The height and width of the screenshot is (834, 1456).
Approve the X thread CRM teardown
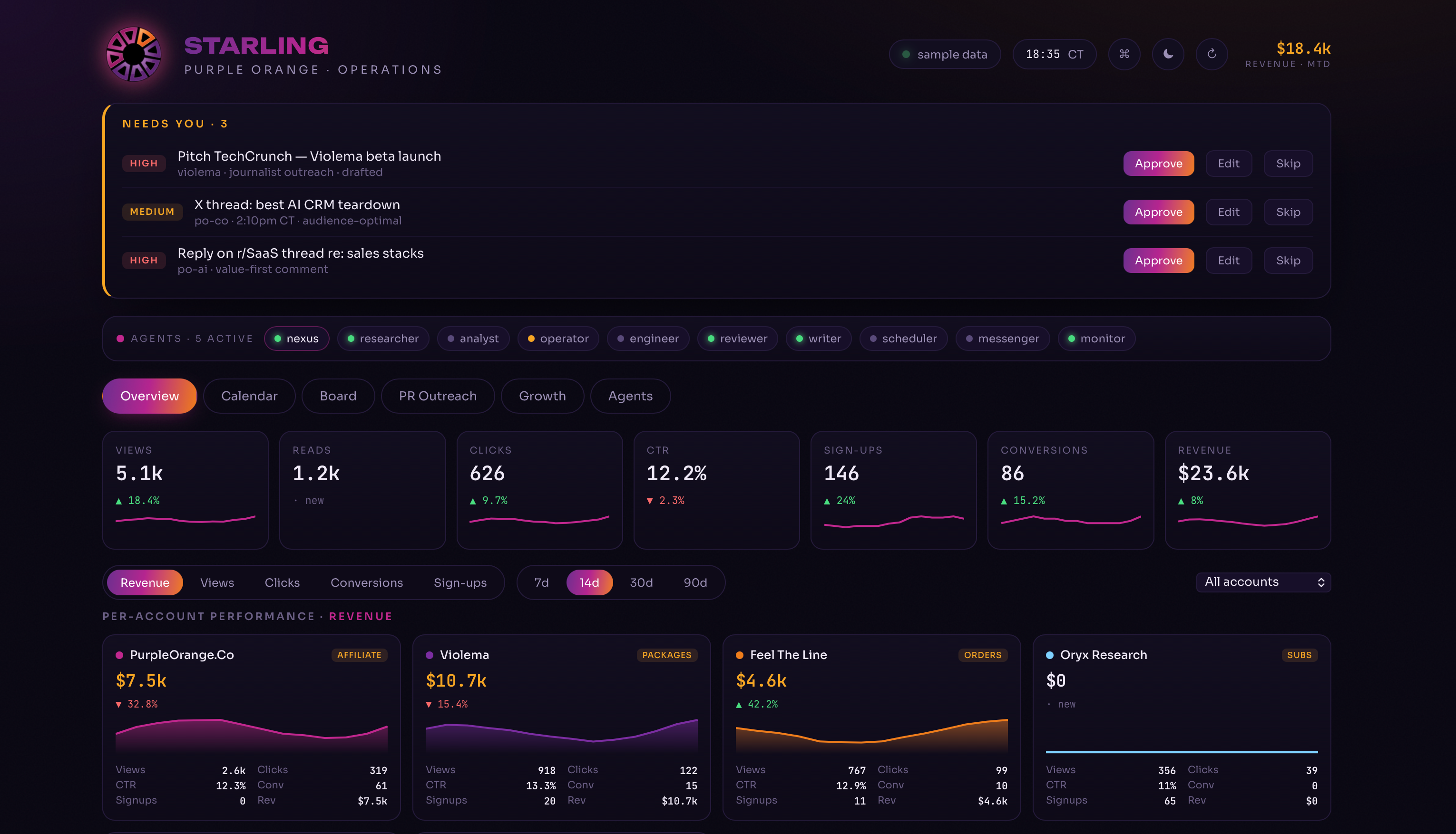[1158, 212]
